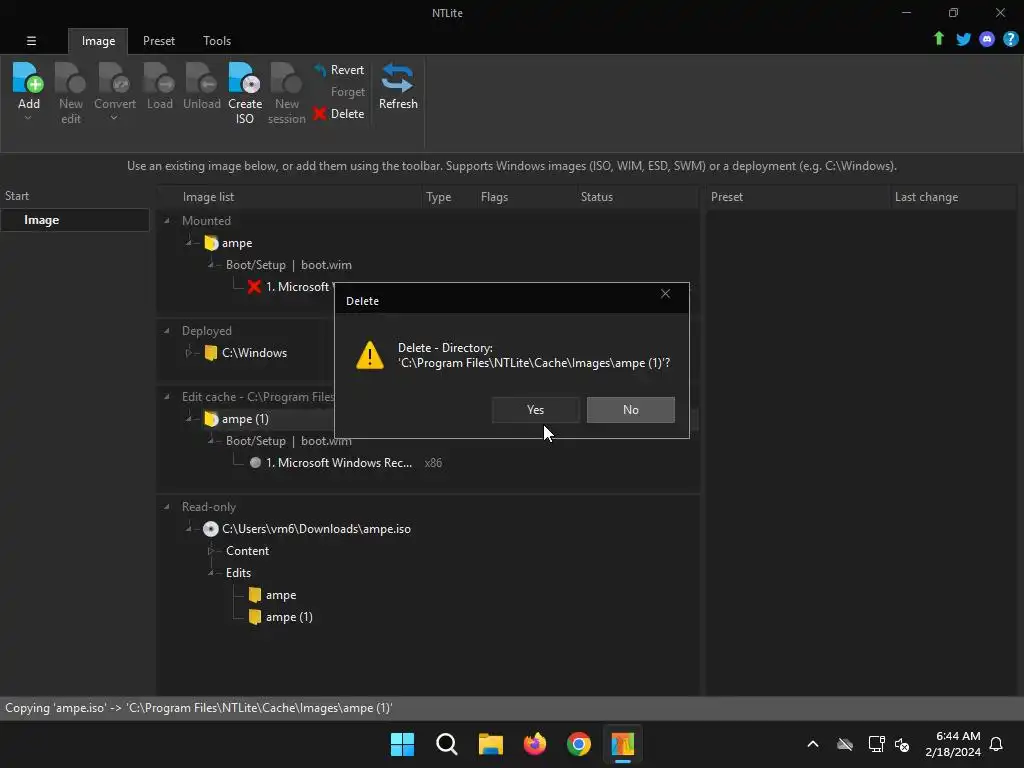Open the Add dropdown arrow
This screenshot has width=1024, height=768.
pos(28,118)
